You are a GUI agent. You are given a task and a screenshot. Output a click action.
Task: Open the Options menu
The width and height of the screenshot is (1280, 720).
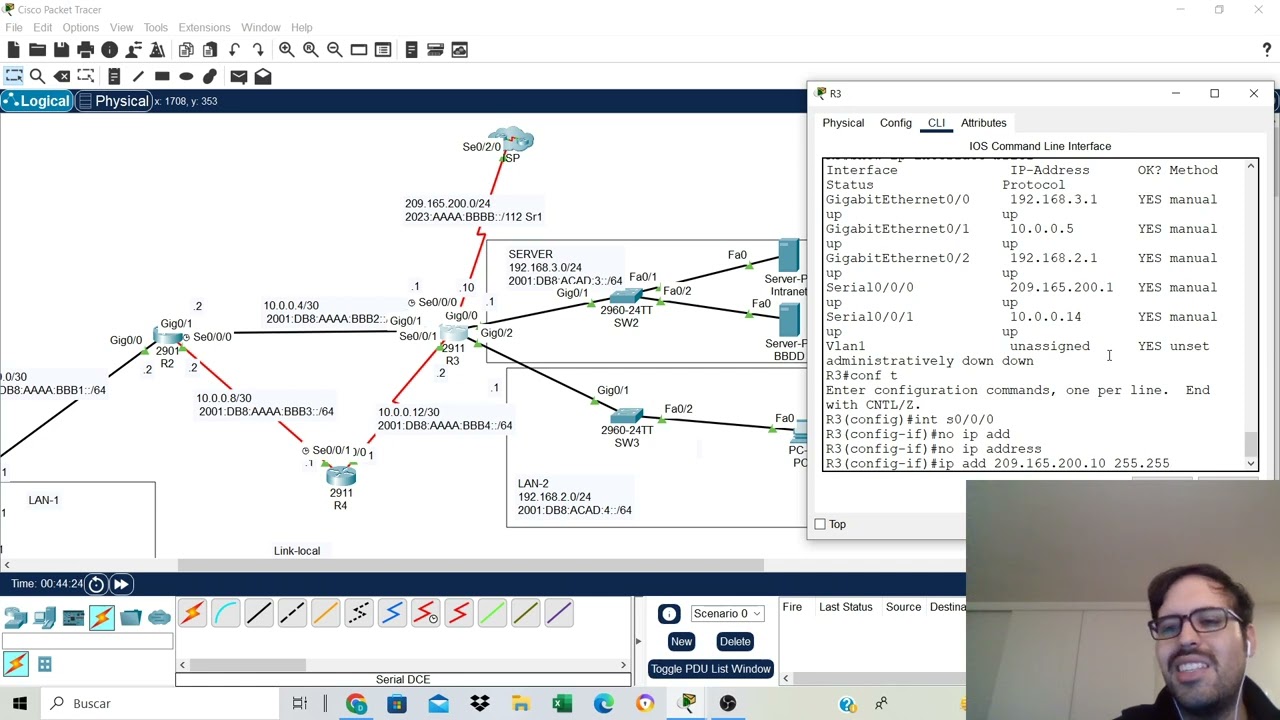(80, 27)
